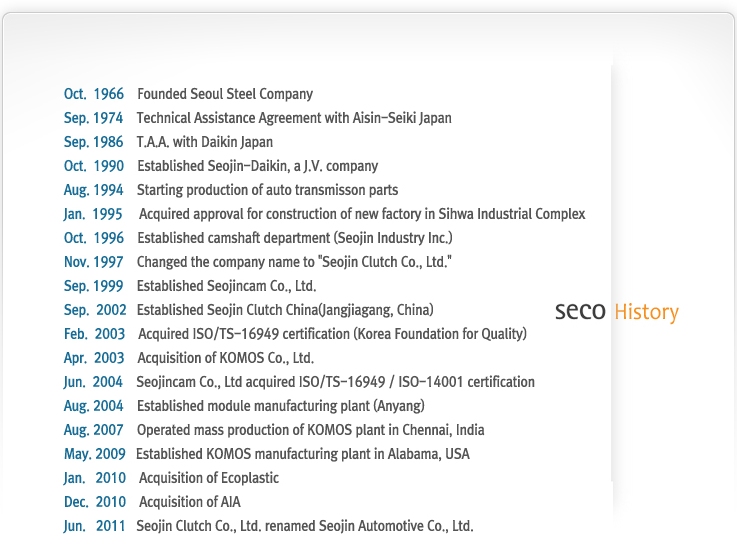Click the orange 'History' heading
737x548 pixels.
coord(647,312)
